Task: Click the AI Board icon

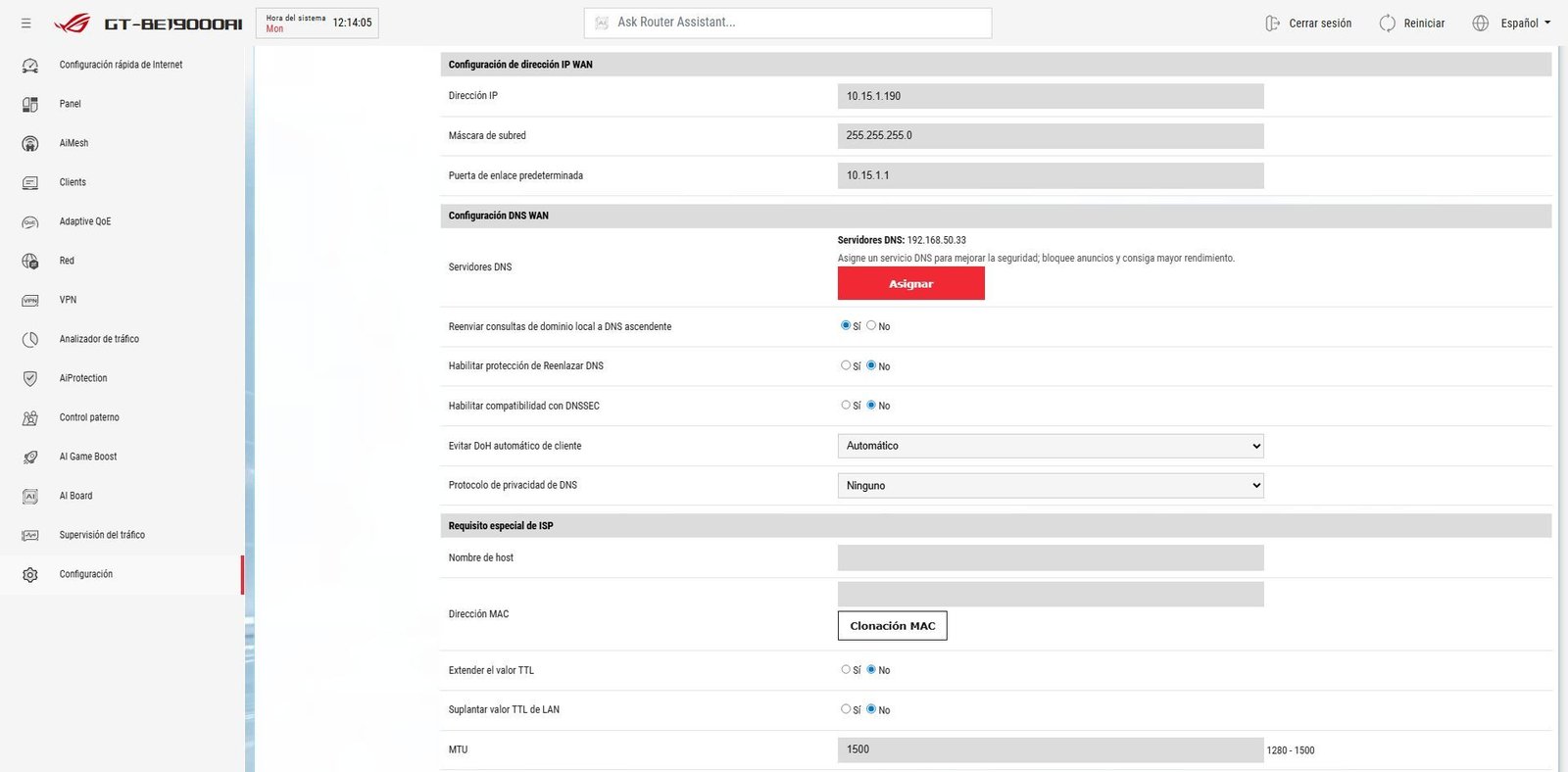Action: coord(30,496)
